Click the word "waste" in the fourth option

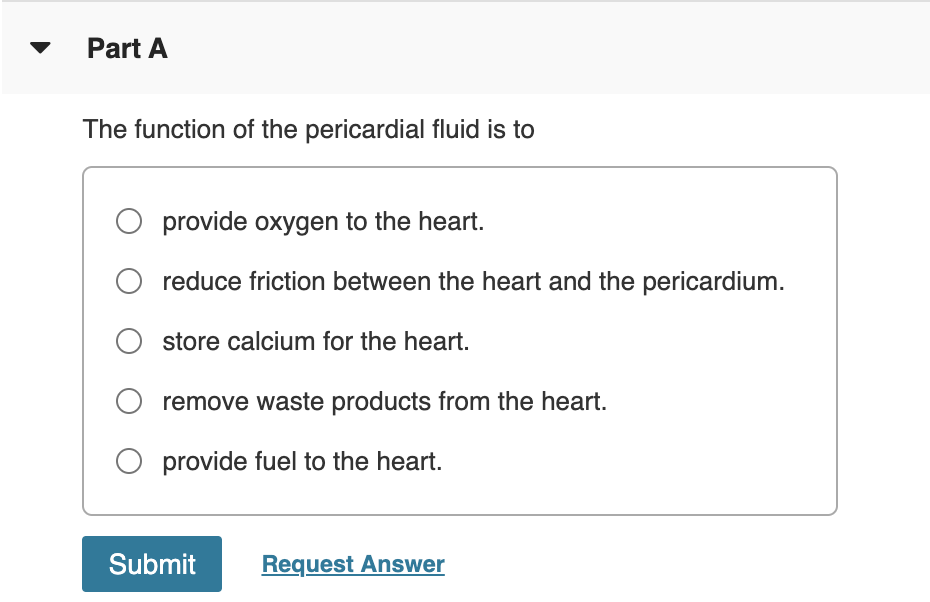coord(290,402)
